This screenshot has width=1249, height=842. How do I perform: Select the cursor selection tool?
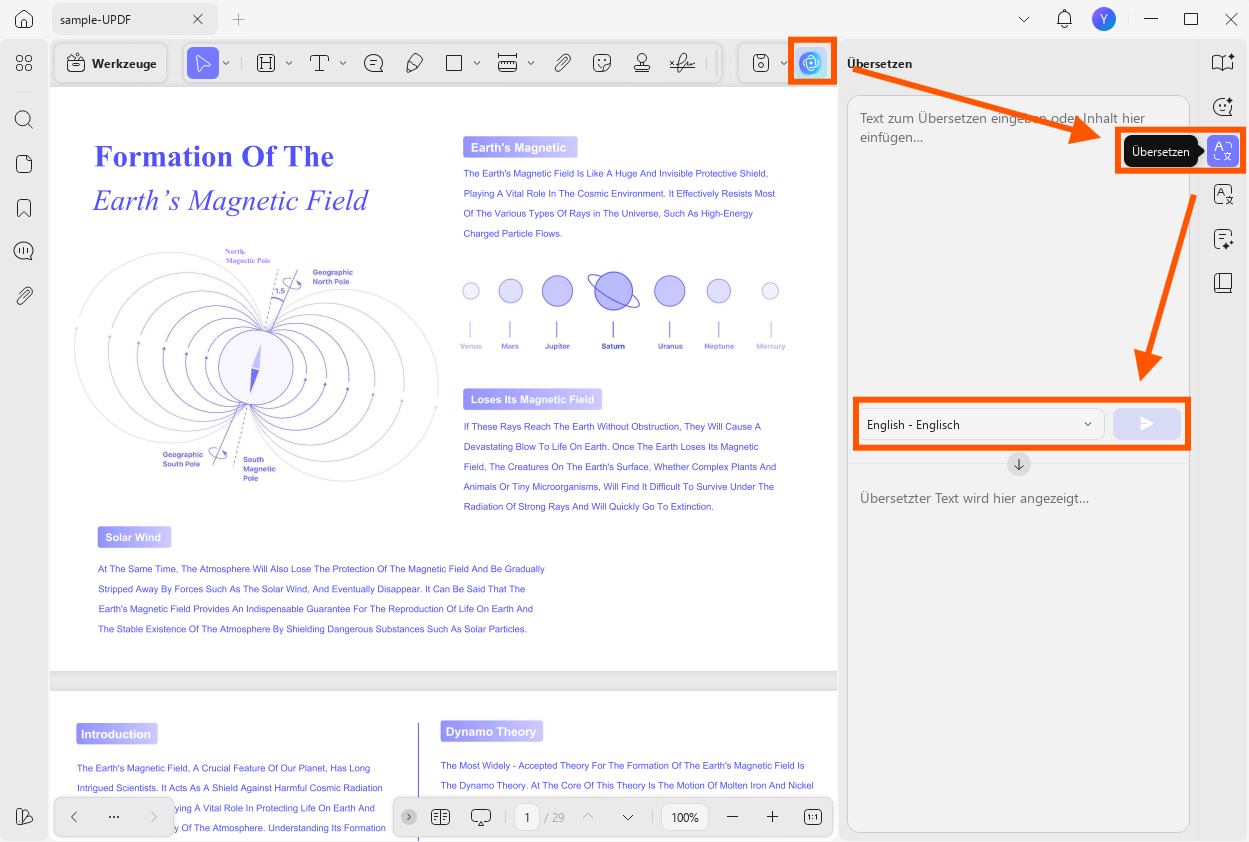203,63
